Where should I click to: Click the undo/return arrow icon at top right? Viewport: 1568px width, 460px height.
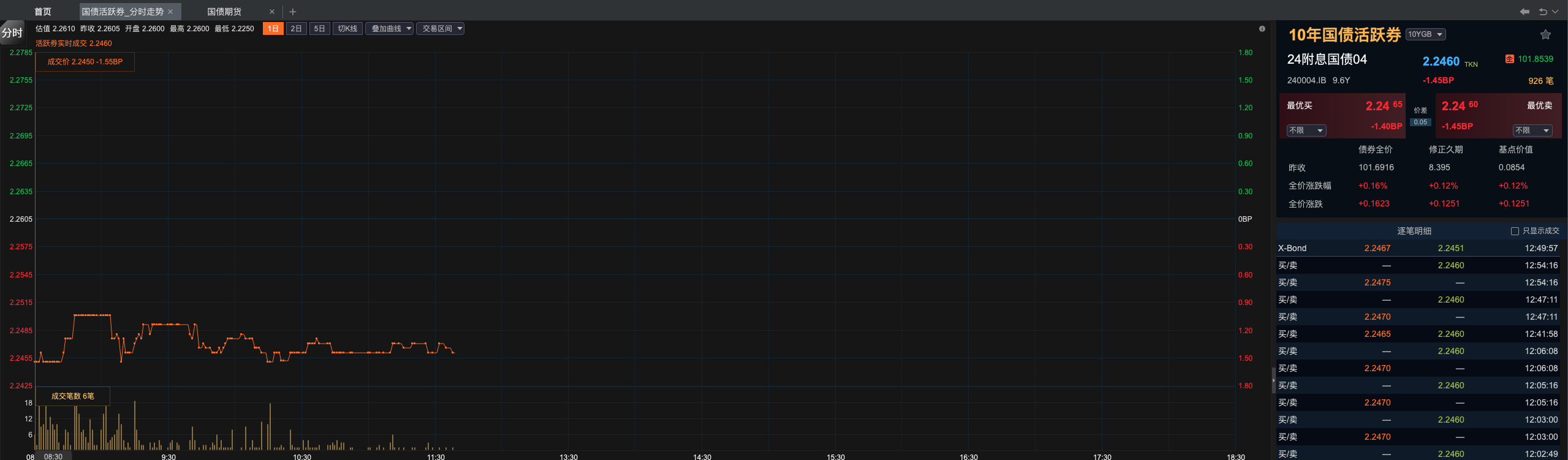pos(1543,12)
